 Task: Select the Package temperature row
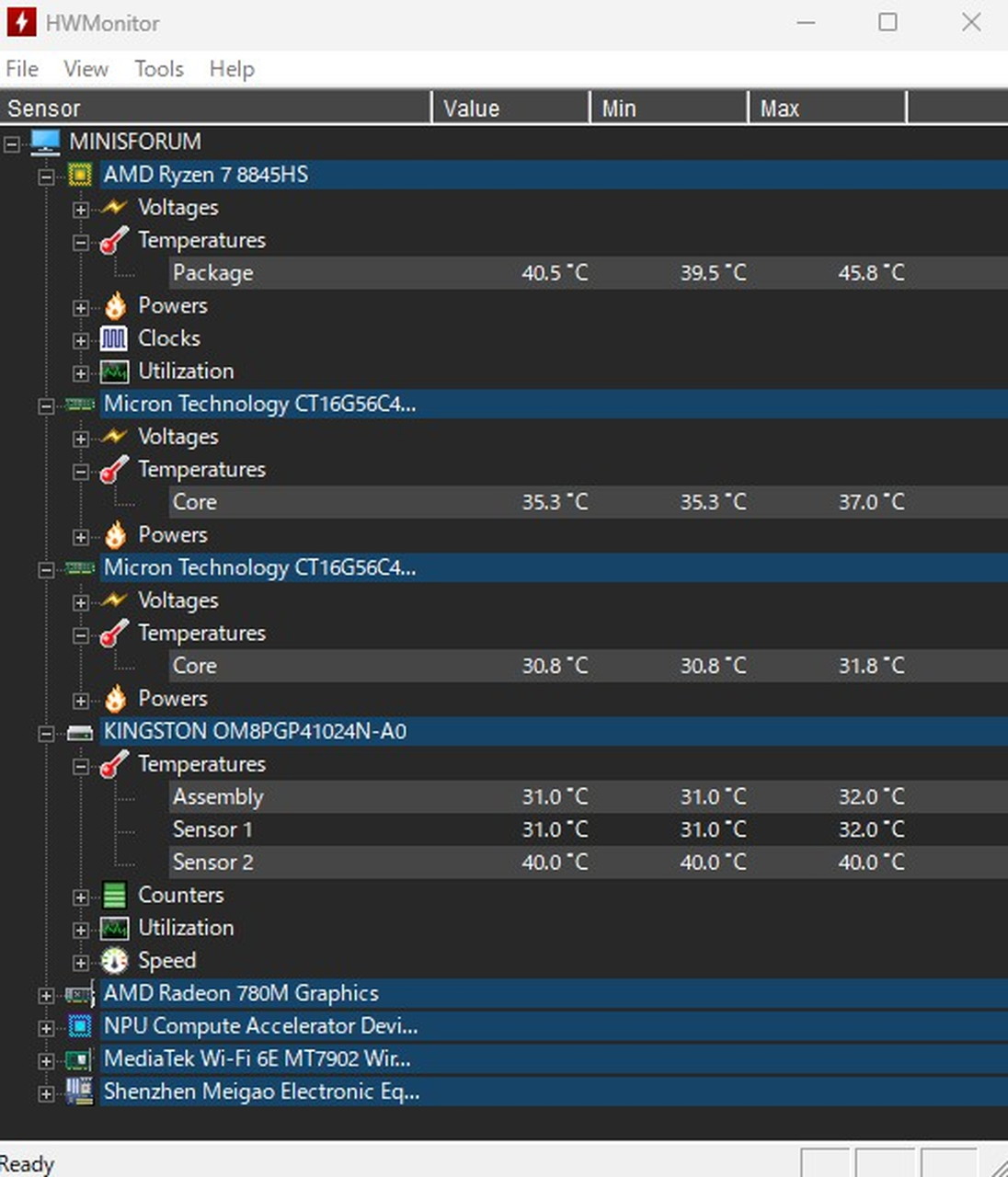tap(212, 273)
